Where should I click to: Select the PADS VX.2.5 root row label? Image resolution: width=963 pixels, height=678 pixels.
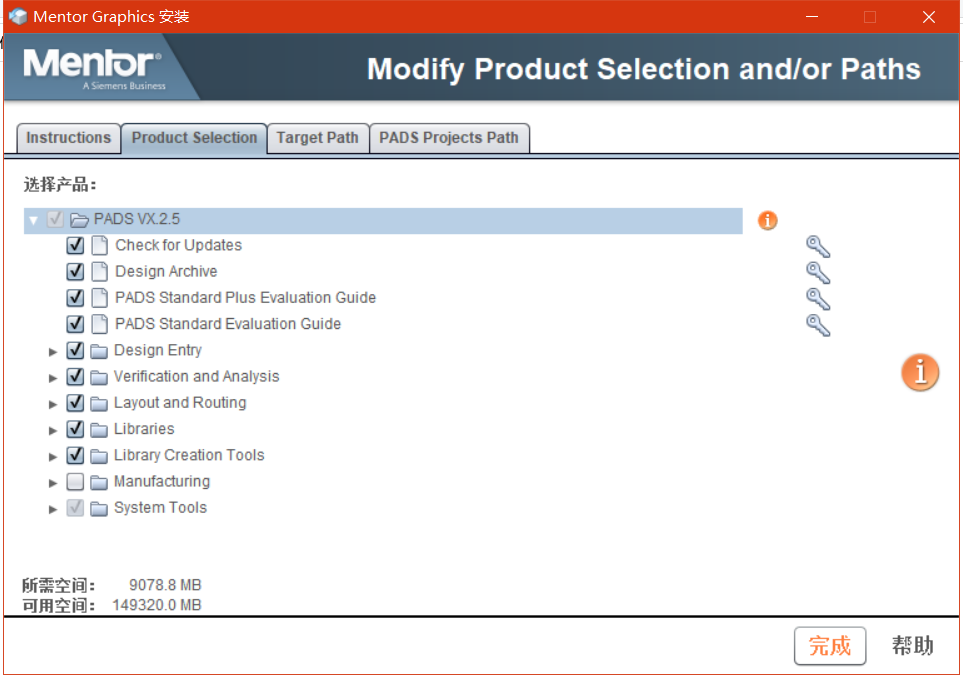(137, 219)
